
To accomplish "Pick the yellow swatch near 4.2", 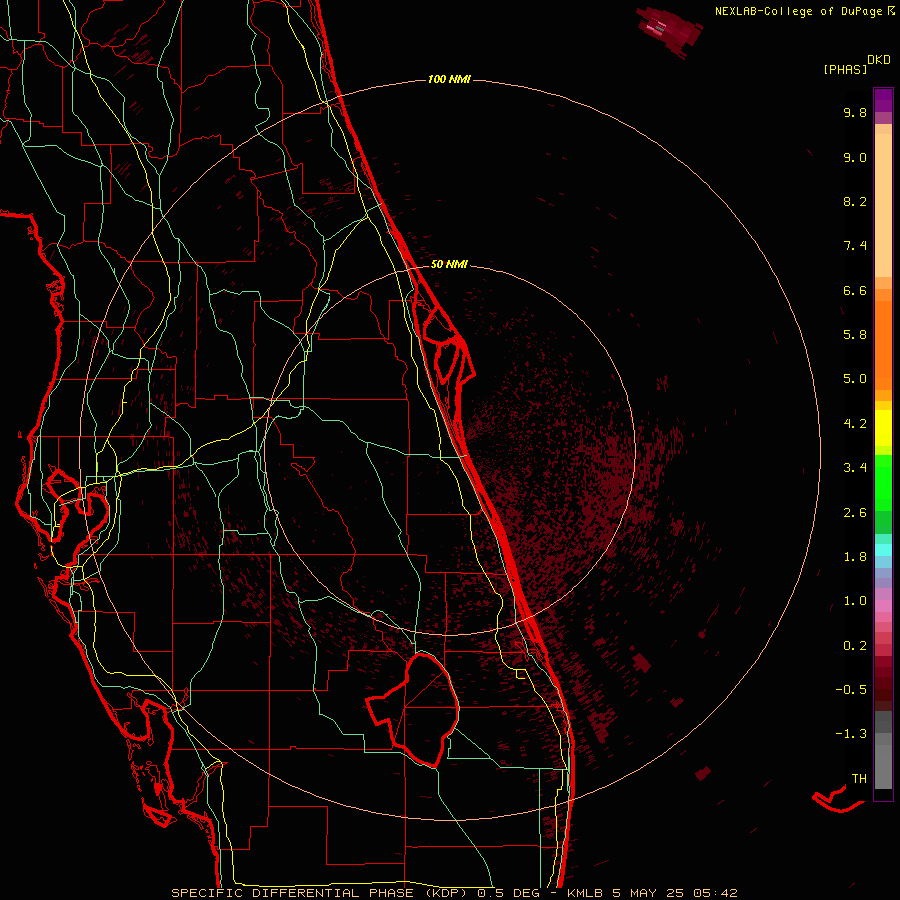I will pos(883,428).
